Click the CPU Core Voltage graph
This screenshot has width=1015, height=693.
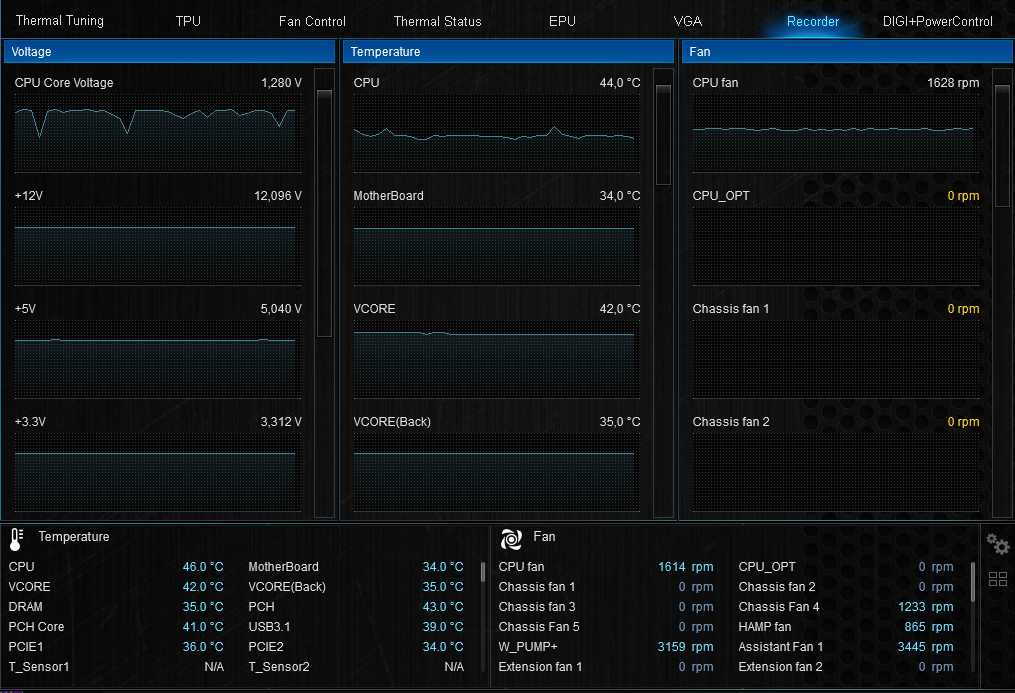point(157,133)
